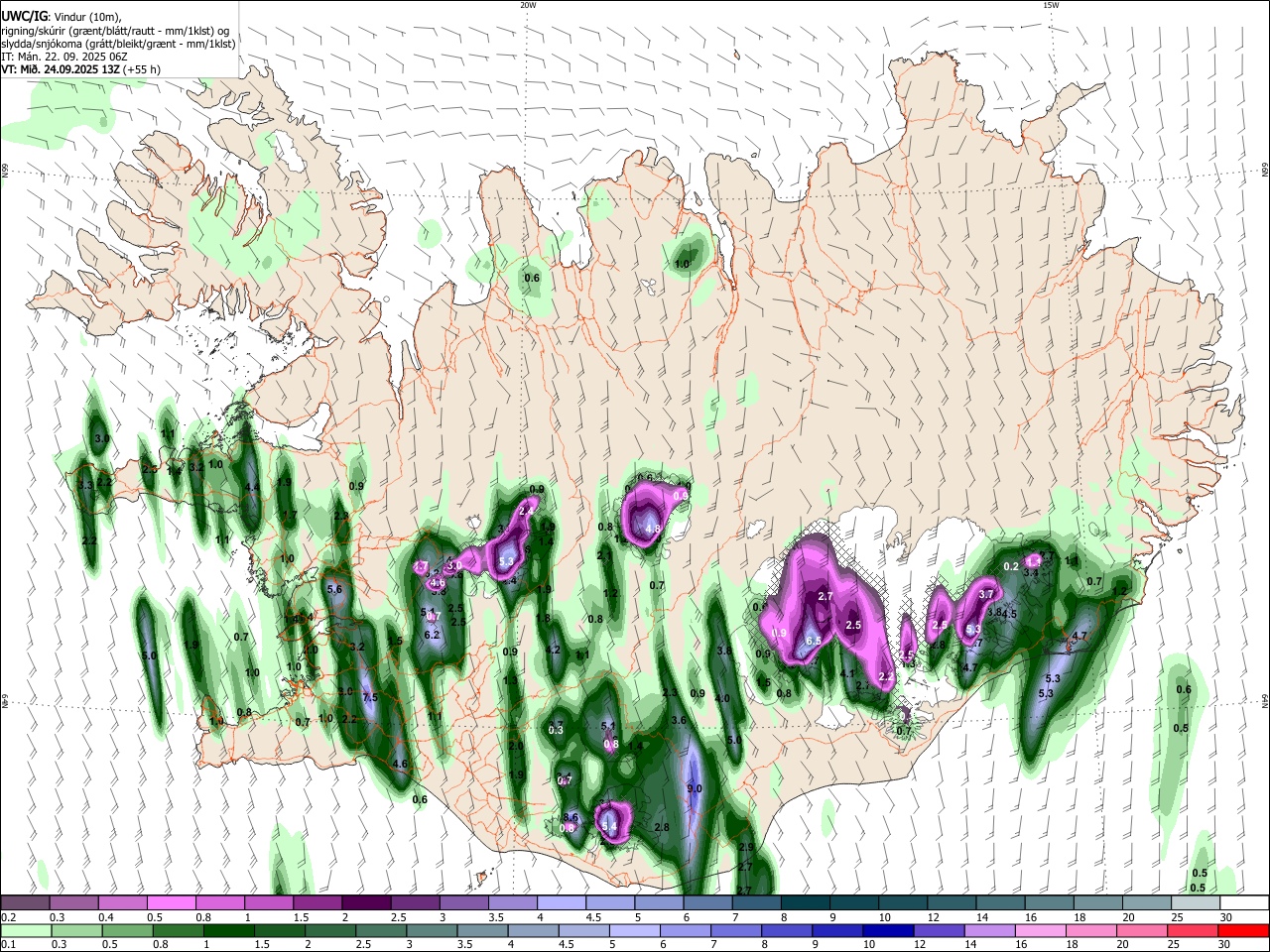1270x952 pixels.
Task: Click the dark navy swatch labeled 10 in the lower legend row
Action: coord(889,931)
